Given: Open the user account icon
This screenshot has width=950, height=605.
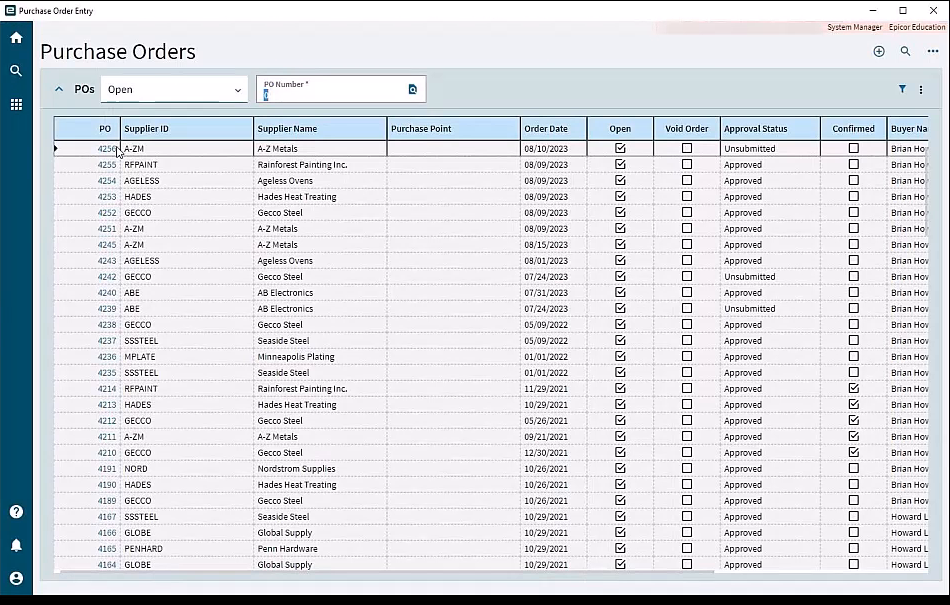Looking at the screenshot, I should tap(16, 578).
